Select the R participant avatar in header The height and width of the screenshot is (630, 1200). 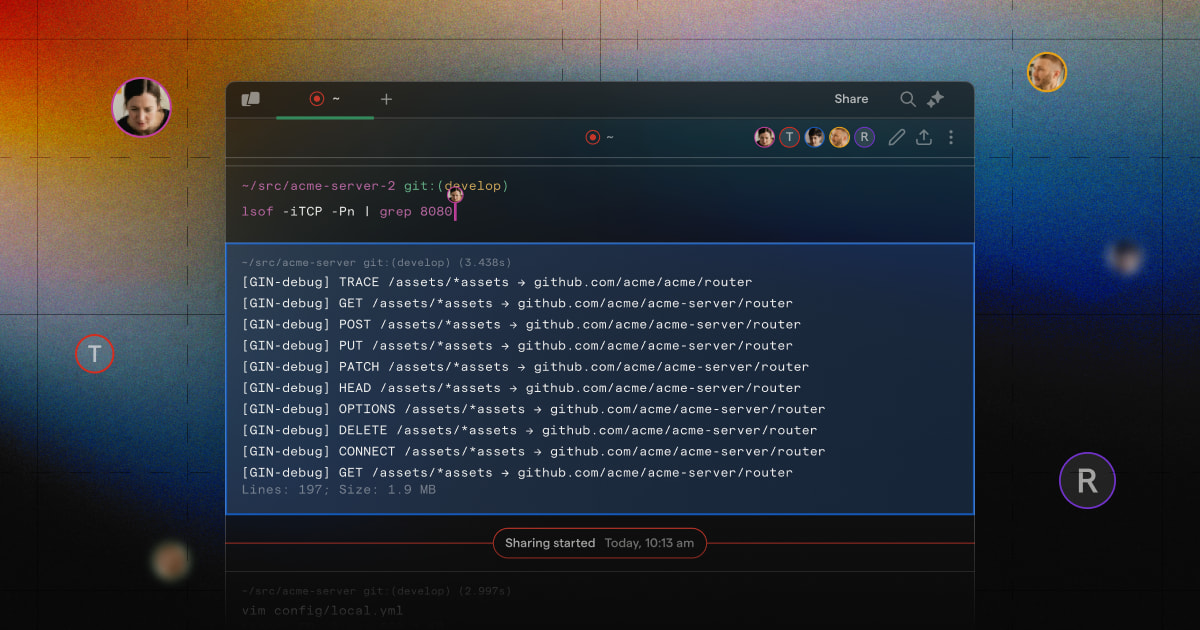pyautogui.click(x=864, y=138)
